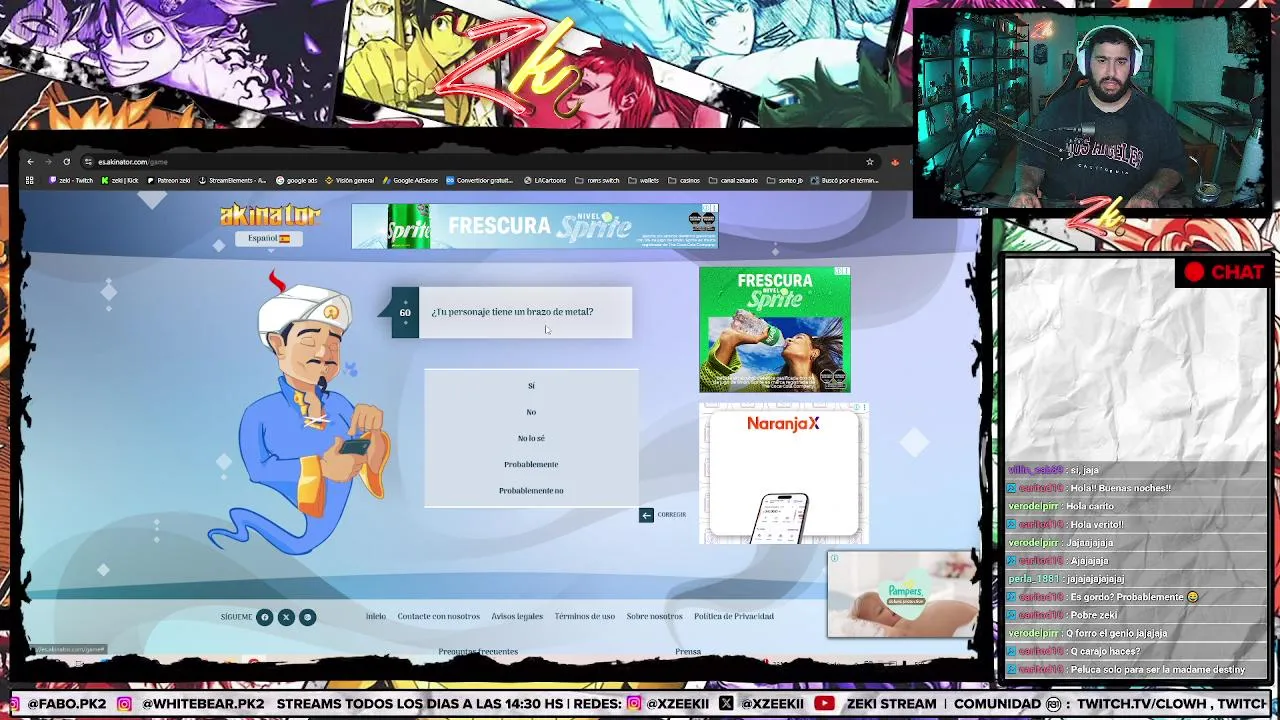This screenshot has height=720, width=1280.
Task: Open the LACartoons bookmark
Action: tap(545, 181)
